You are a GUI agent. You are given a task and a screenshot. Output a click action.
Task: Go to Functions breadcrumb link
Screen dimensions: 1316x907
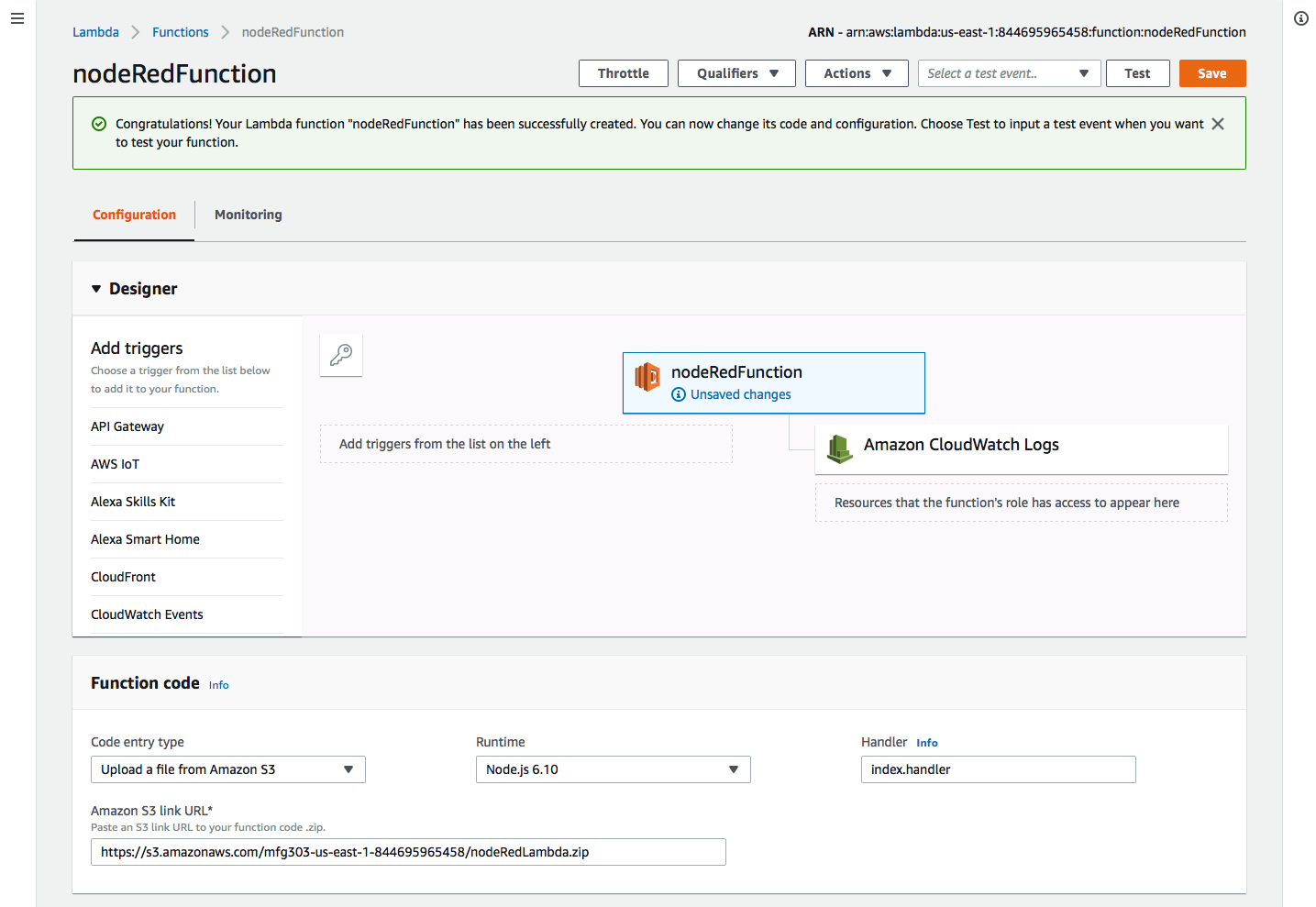click(x=181, y=32)
